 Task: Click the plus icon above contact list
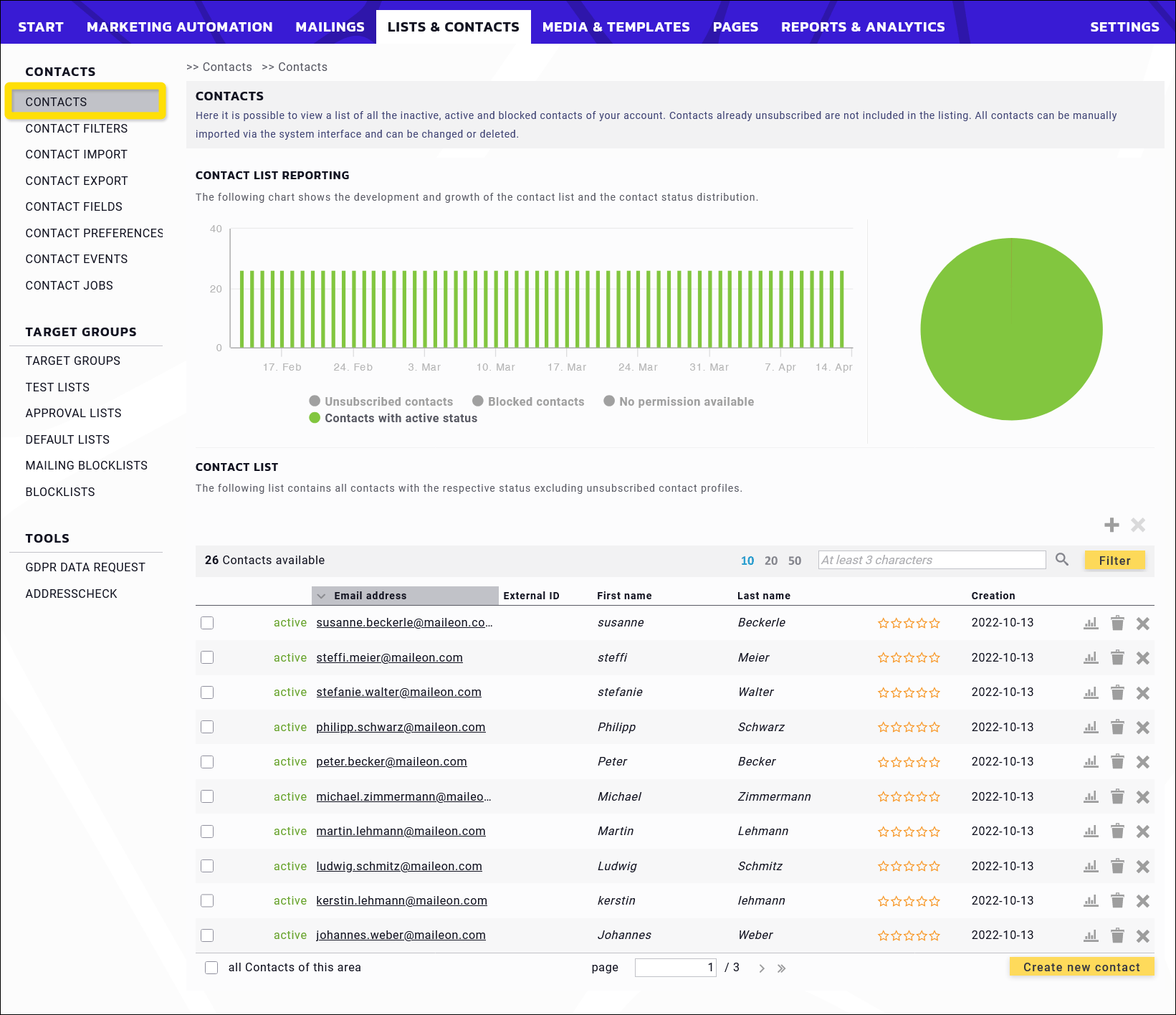(1112, 525)
